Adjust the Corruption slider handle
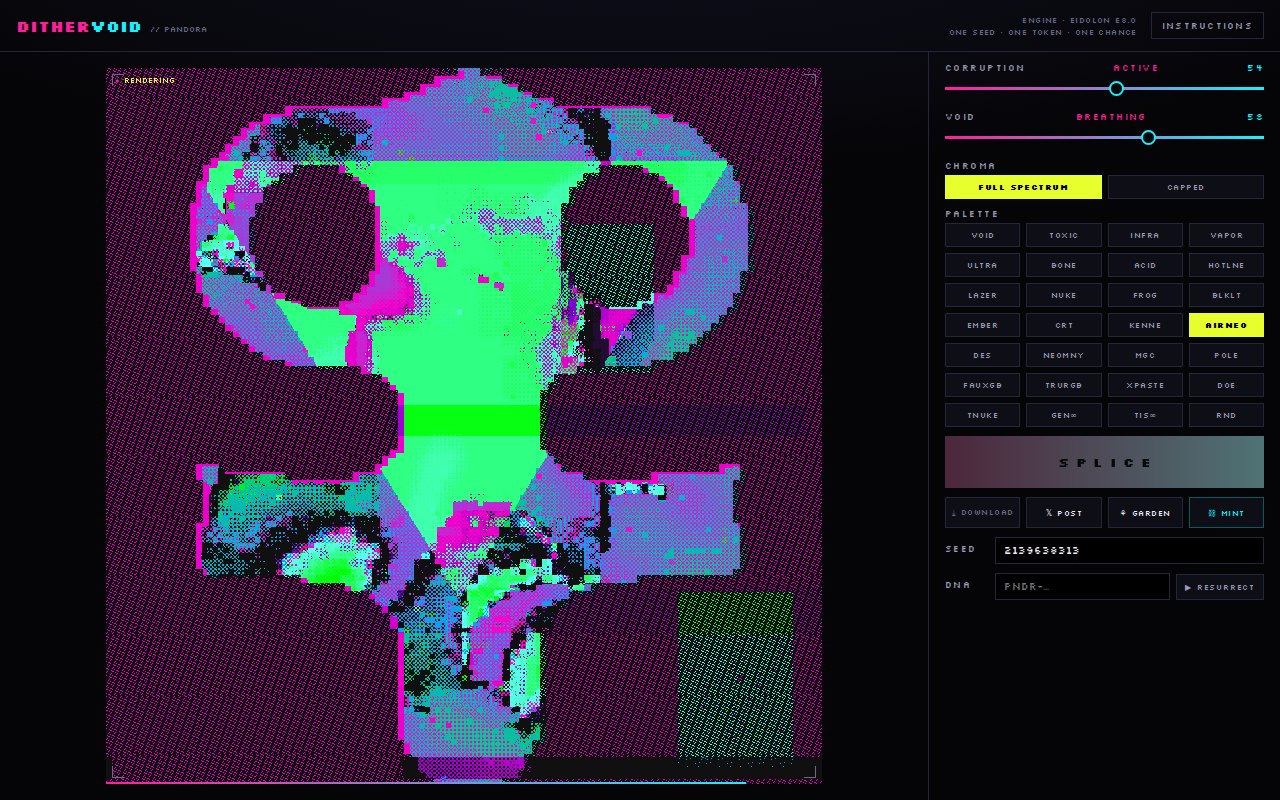This screenshot has width=1280, height=800. (x=1116, y=88)
